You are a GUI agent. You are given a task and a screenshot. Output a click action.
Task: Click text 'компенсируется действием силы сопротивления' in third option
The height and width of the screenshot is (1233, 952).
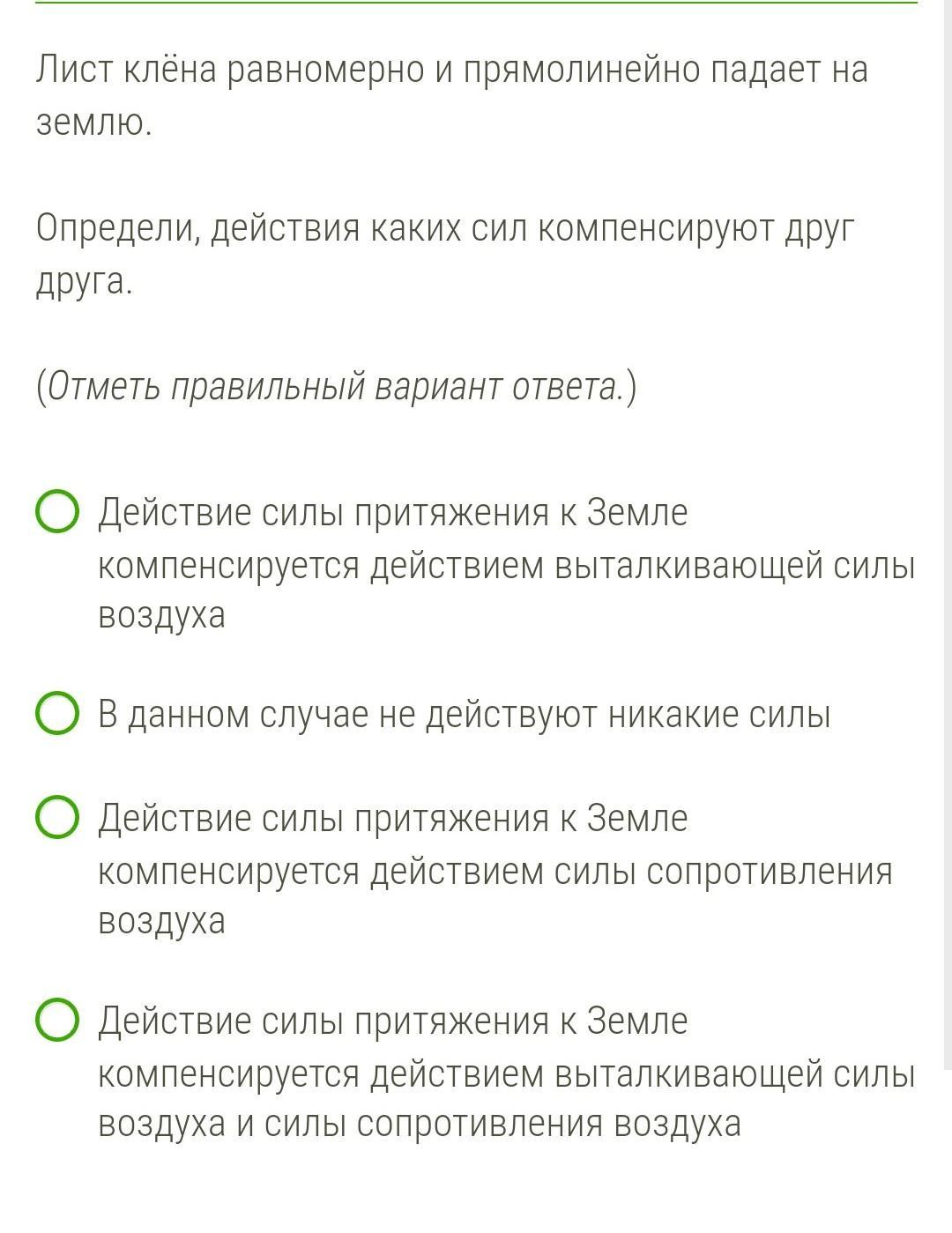tap(495, 872)
